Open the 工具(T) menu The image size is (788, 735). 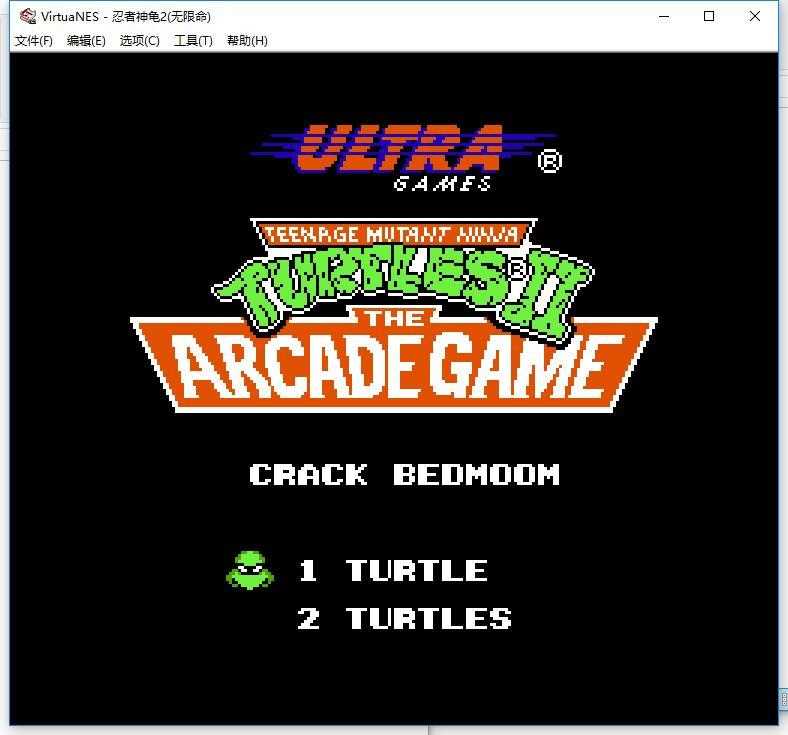coord(193,41)
